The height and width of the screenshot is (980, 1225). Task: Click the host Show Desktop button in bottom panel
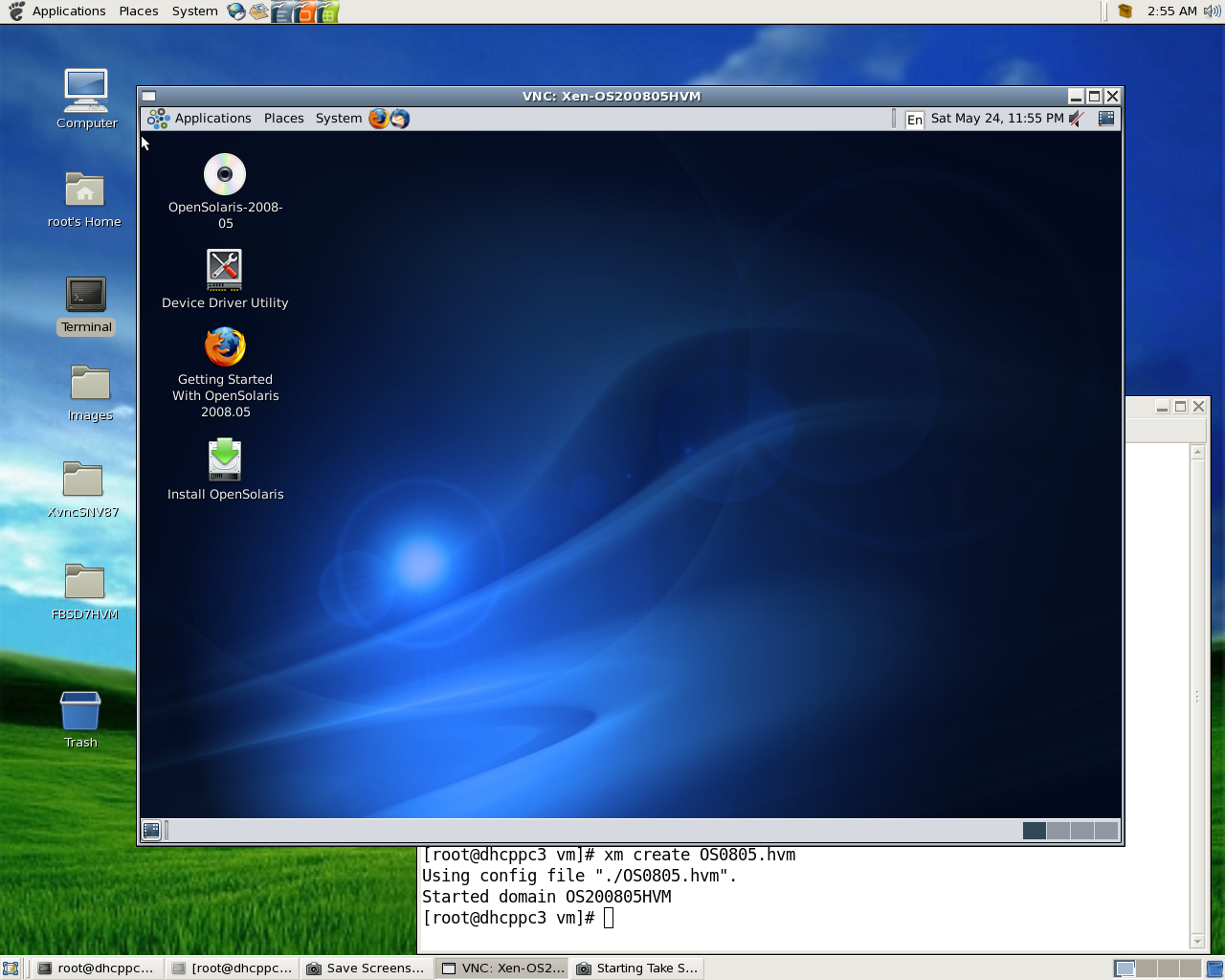pyautogui.click(x=11, y=969)
